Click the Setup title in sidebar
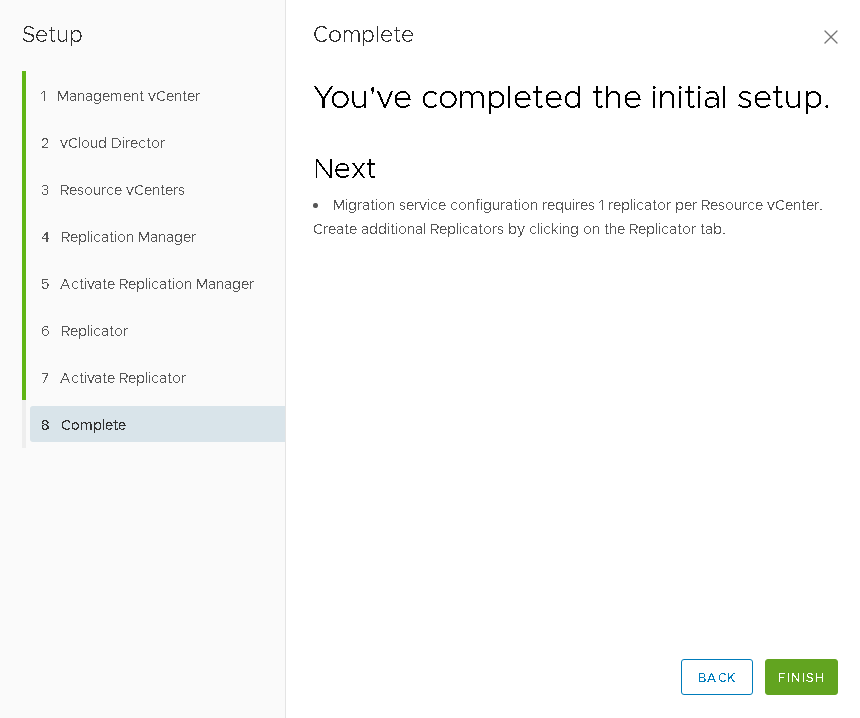Screen dimensions: 860x718 (52, 35)
